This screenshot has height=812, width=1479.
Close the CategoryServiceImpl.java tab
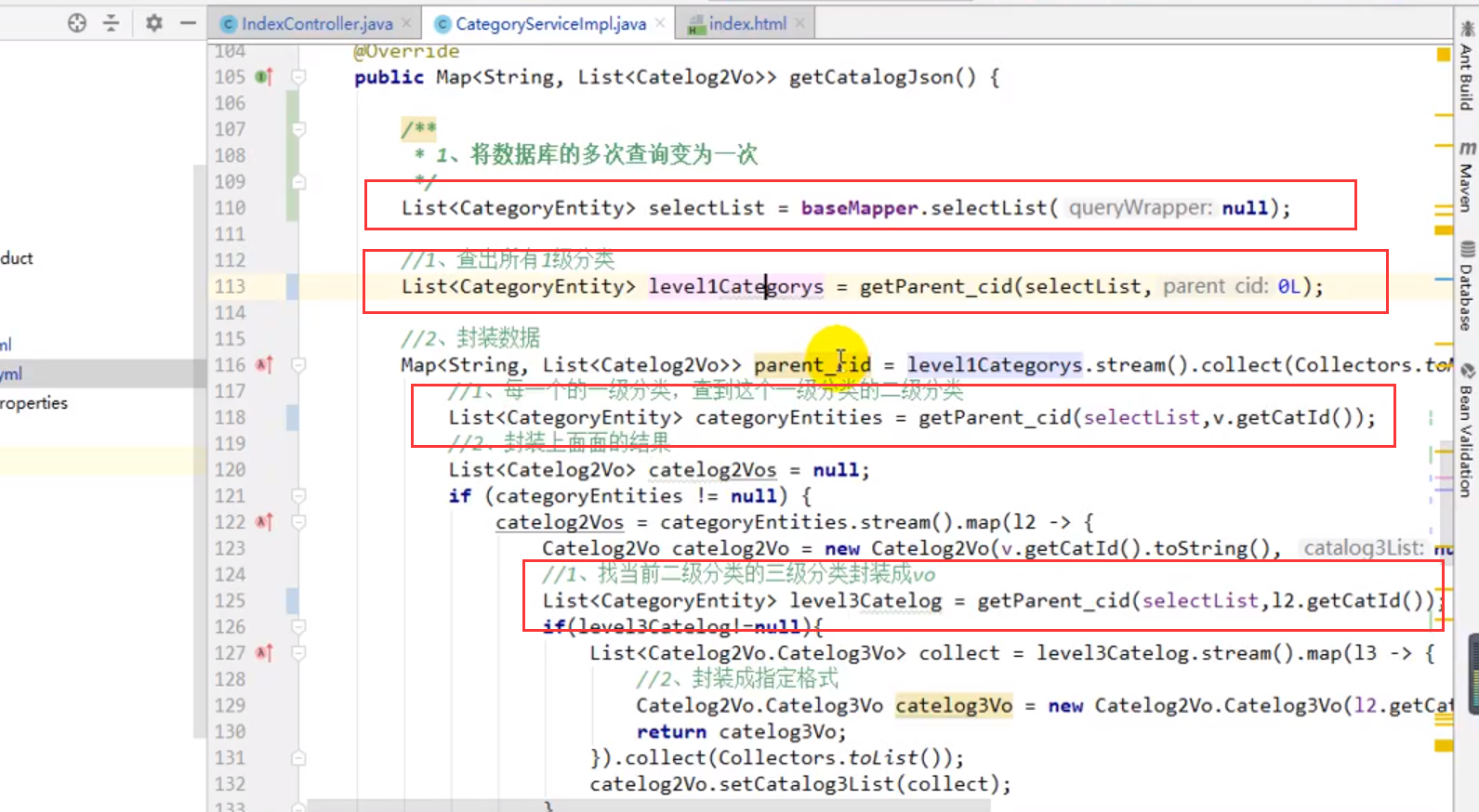(x=660, y=23)
